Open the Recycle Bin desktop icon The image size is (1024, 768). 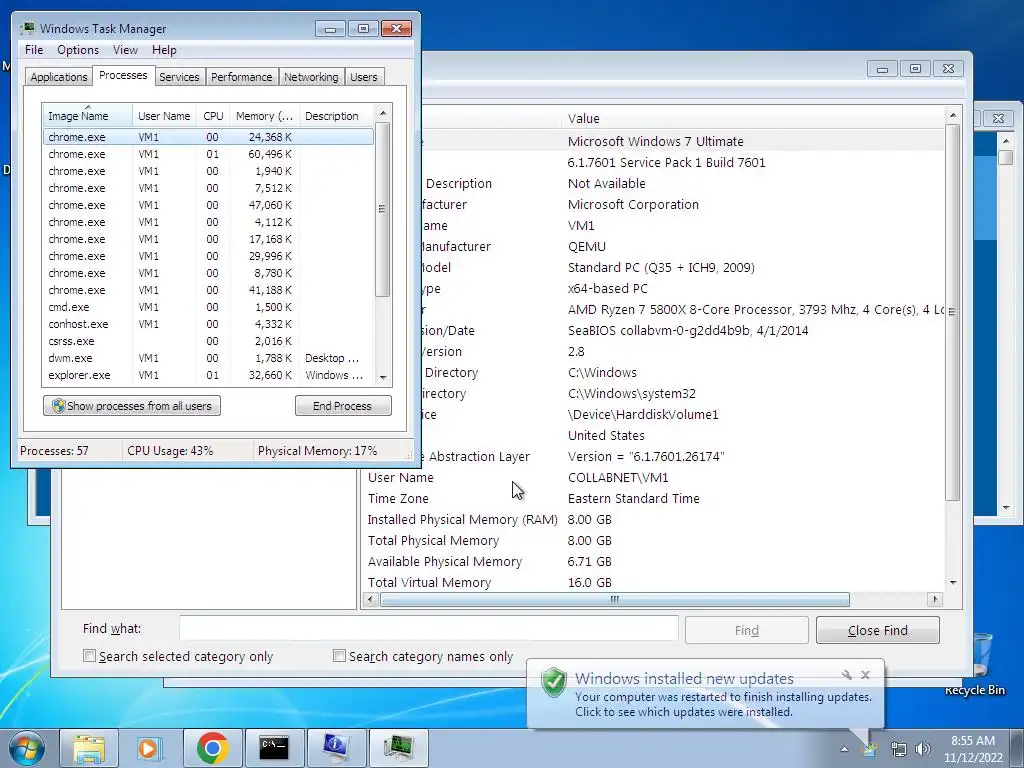[x=975, y=664]
